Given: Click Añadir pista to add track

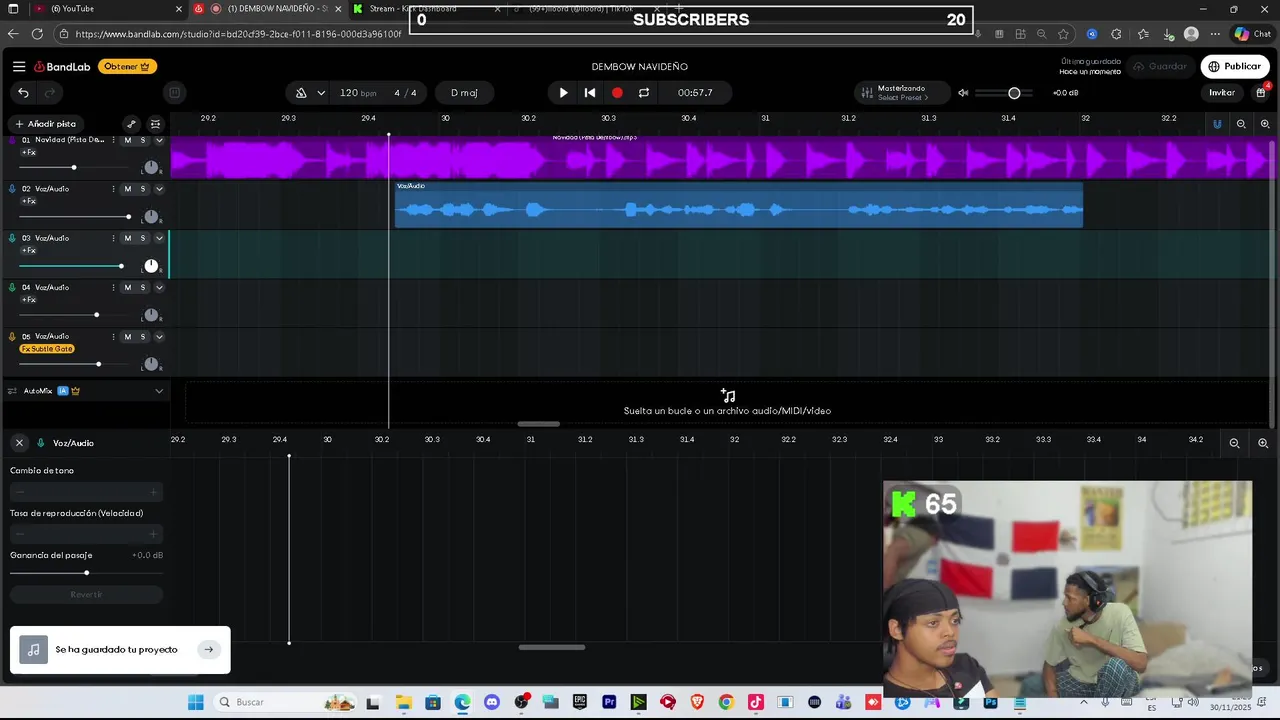Looking at the screenshot, I should (x=45, y=124).
